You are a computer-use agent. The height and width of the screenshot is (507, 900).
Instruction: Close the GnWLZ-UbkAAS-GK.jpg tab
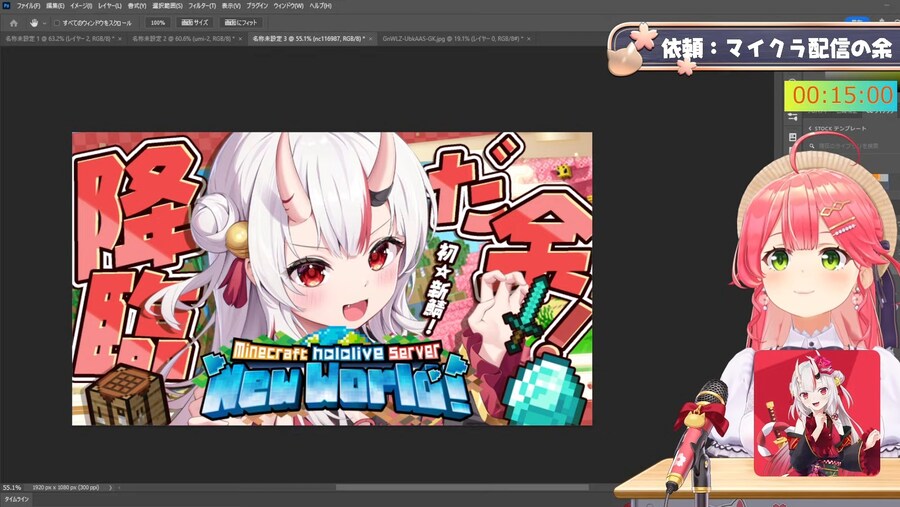(x=529, y=39)
